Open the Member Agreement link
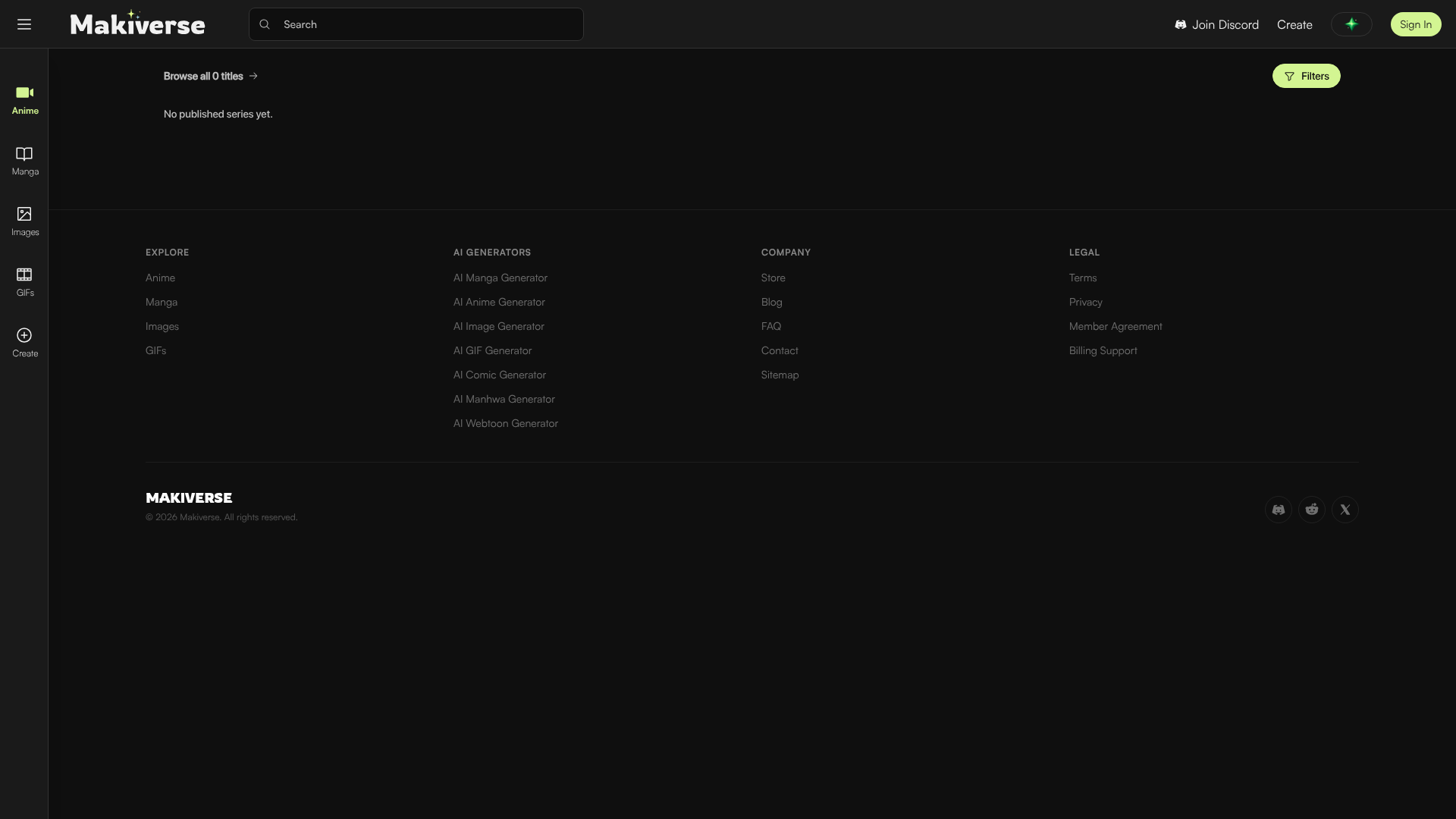 click(x=1116, y=326)
